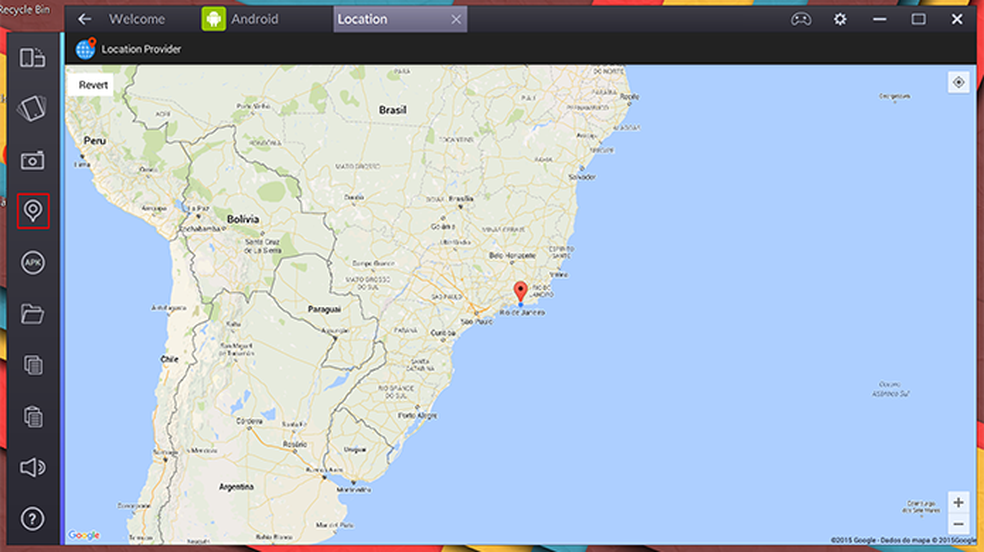Zoom out on the map

pos(958,524)
